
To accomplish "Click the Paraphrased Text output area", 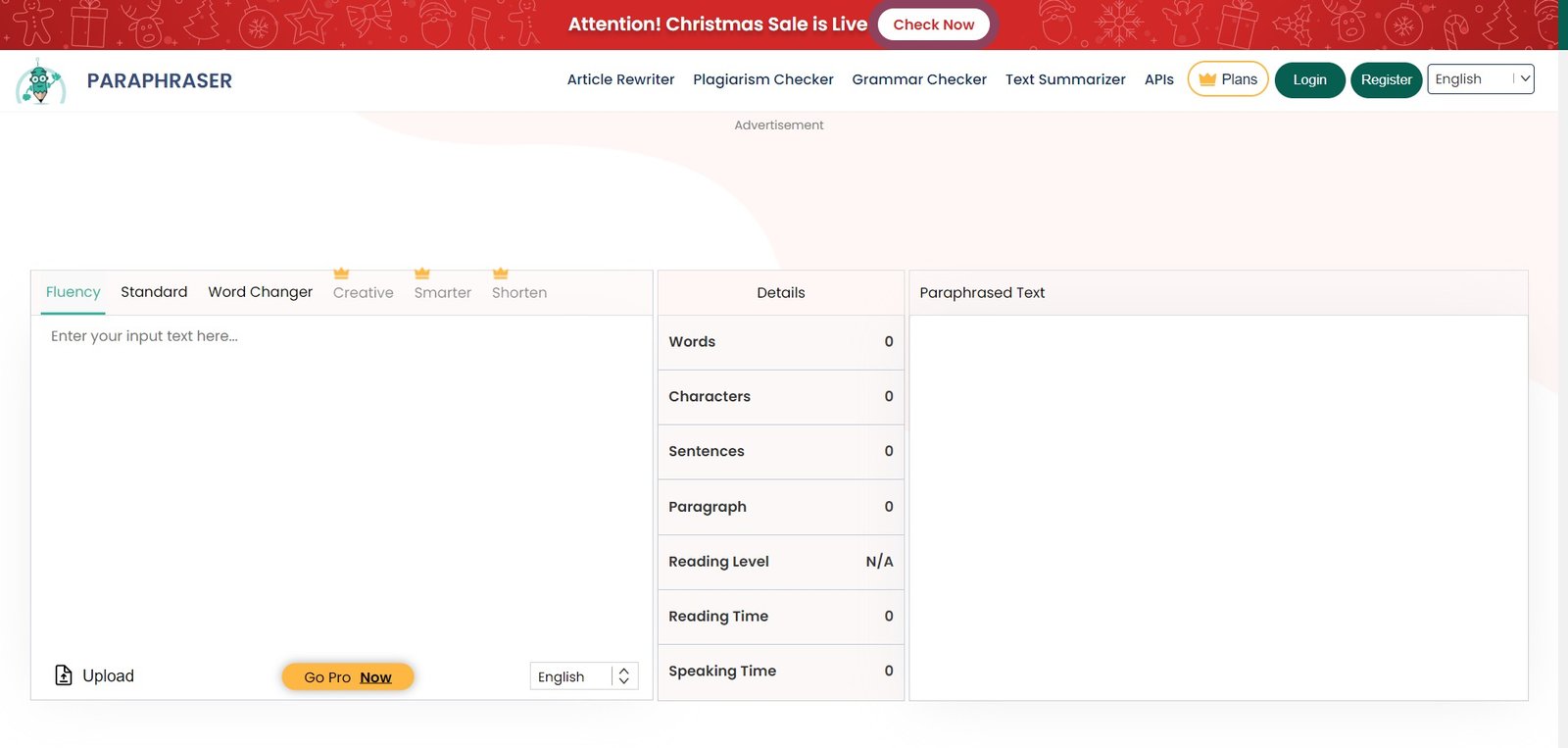I will pyautogui.click(x=1219, y=508).
